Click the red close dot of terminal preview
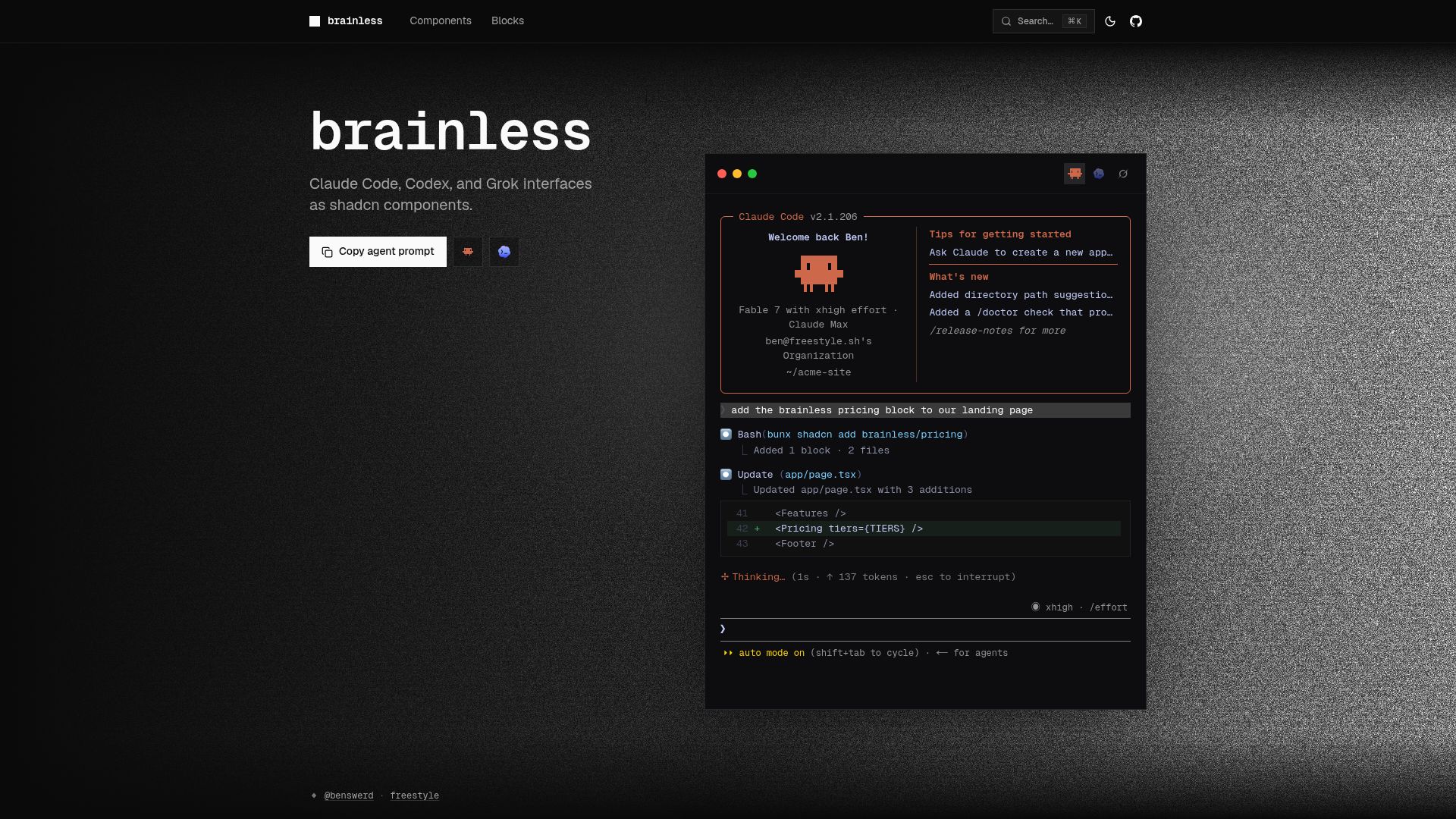The image size is (1456, 819). (x=722, y=174)
